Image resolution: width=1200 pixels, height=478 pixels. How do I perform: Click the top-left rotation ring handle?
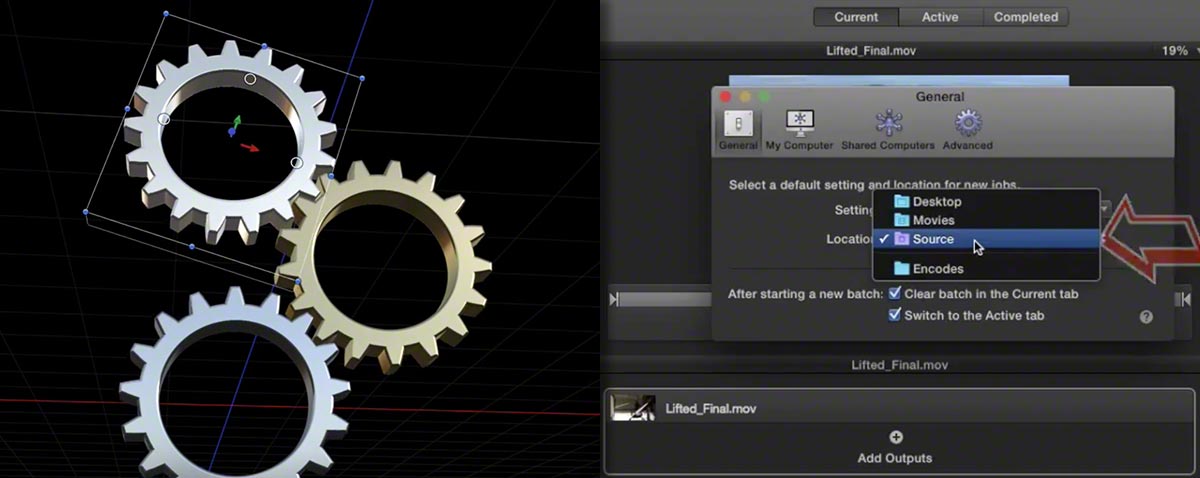click(x=164, y=119)
